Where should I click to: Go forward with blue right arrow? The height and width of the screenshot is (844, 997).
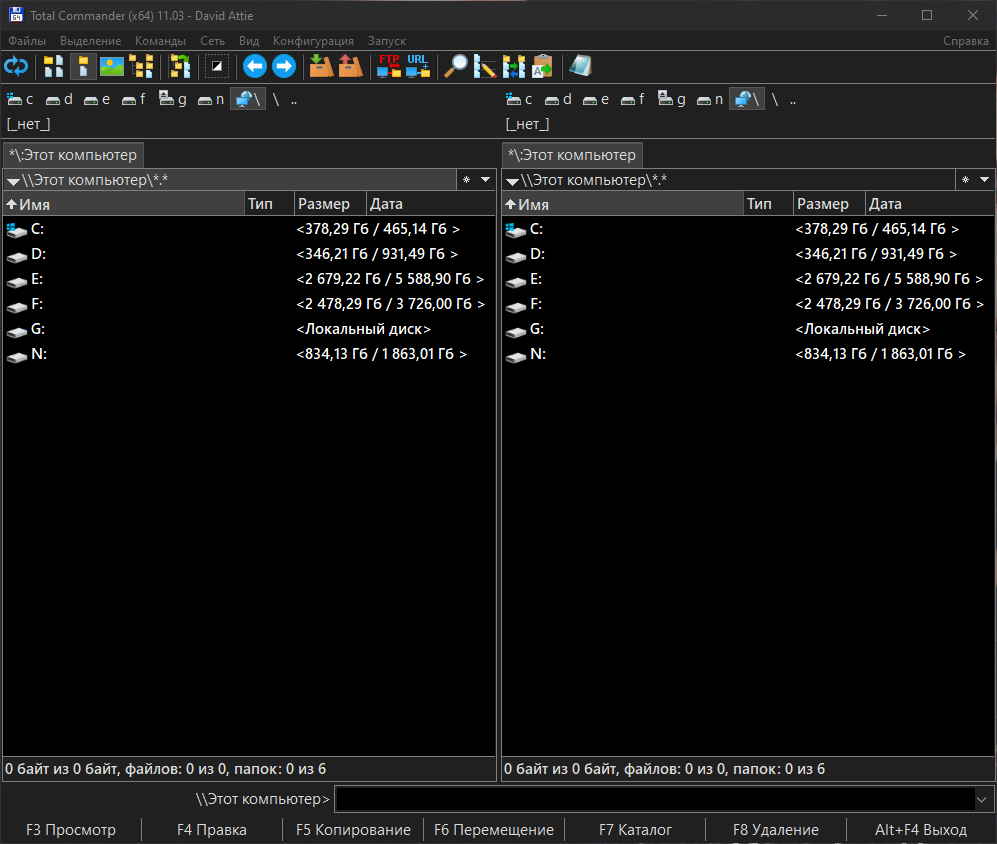[284, 66]
